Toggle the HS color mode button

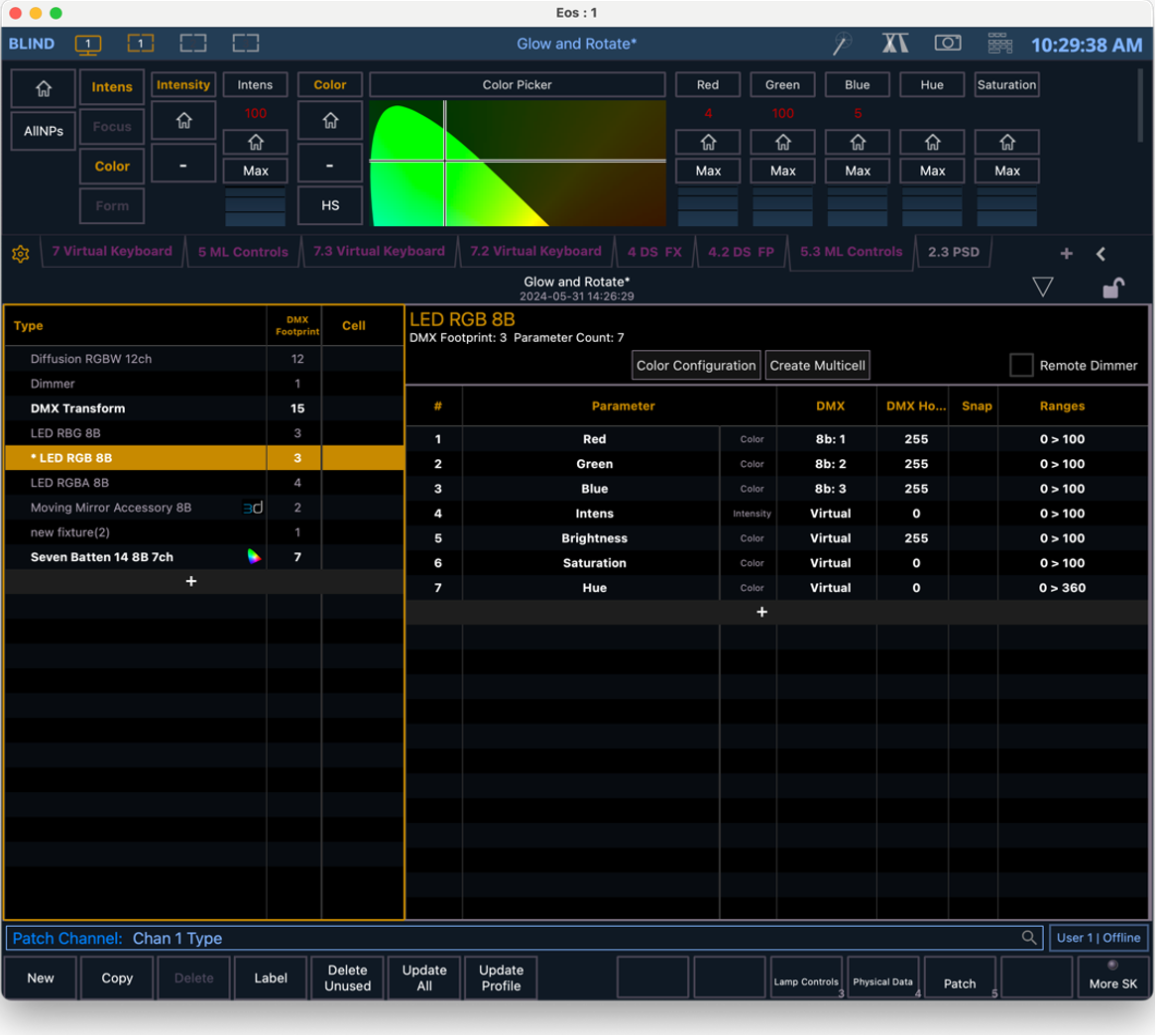(330, 205)
